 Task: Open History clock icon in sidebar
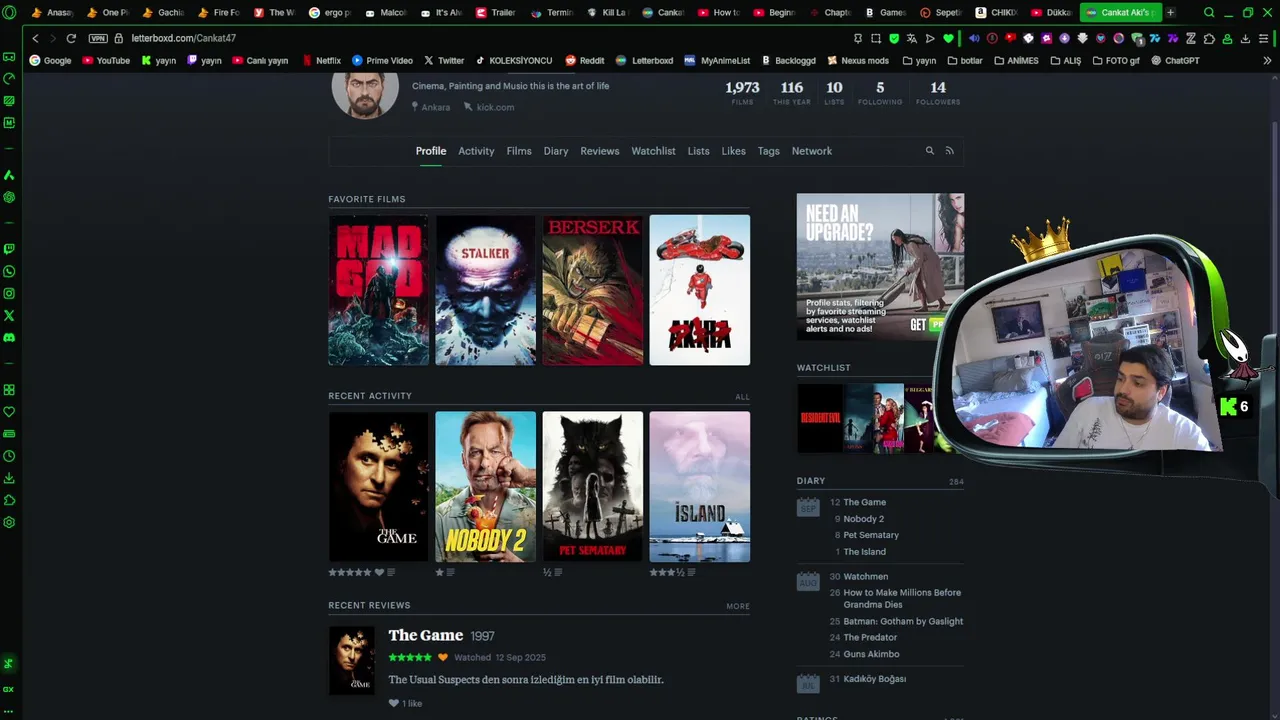point(9,456)
